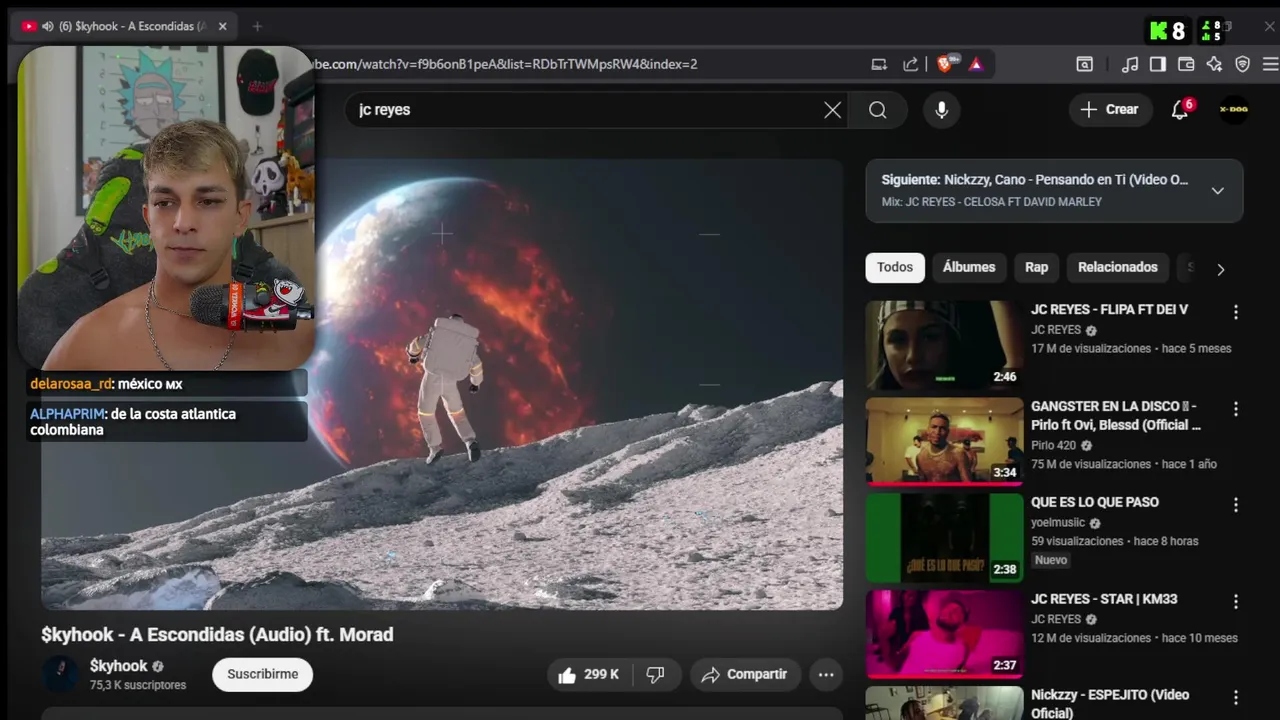1280x720 pixels.
Task: Open the Brave VPN shield icon
Action: [x=1243, y=64]
